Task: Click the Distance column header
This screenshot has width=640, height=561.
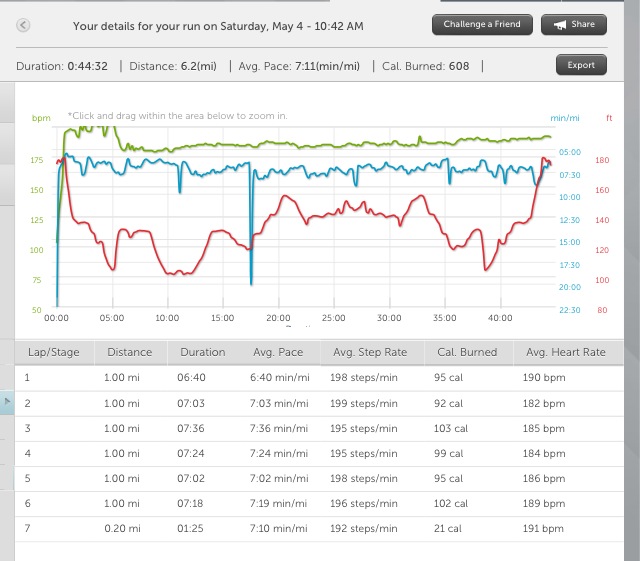Action: pyautogui.click(x=129, y=352)
